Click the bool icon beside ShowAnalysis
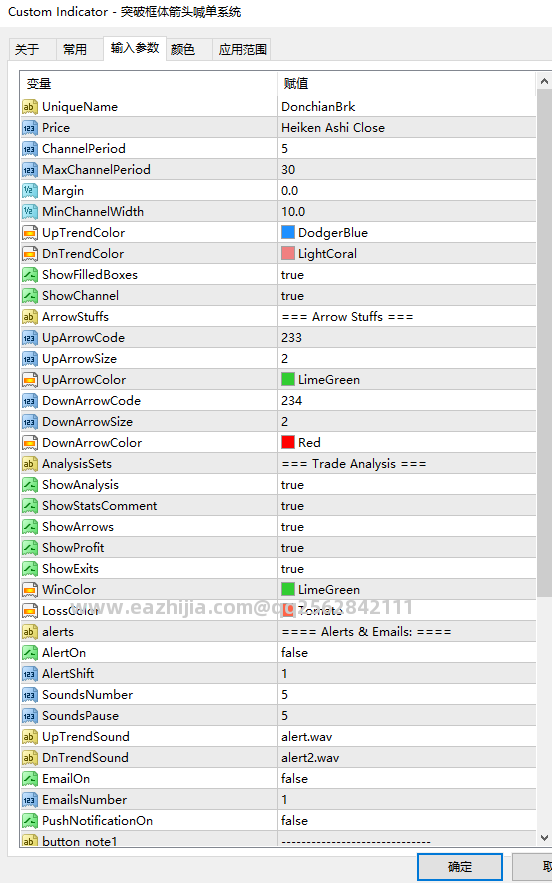 30,485
